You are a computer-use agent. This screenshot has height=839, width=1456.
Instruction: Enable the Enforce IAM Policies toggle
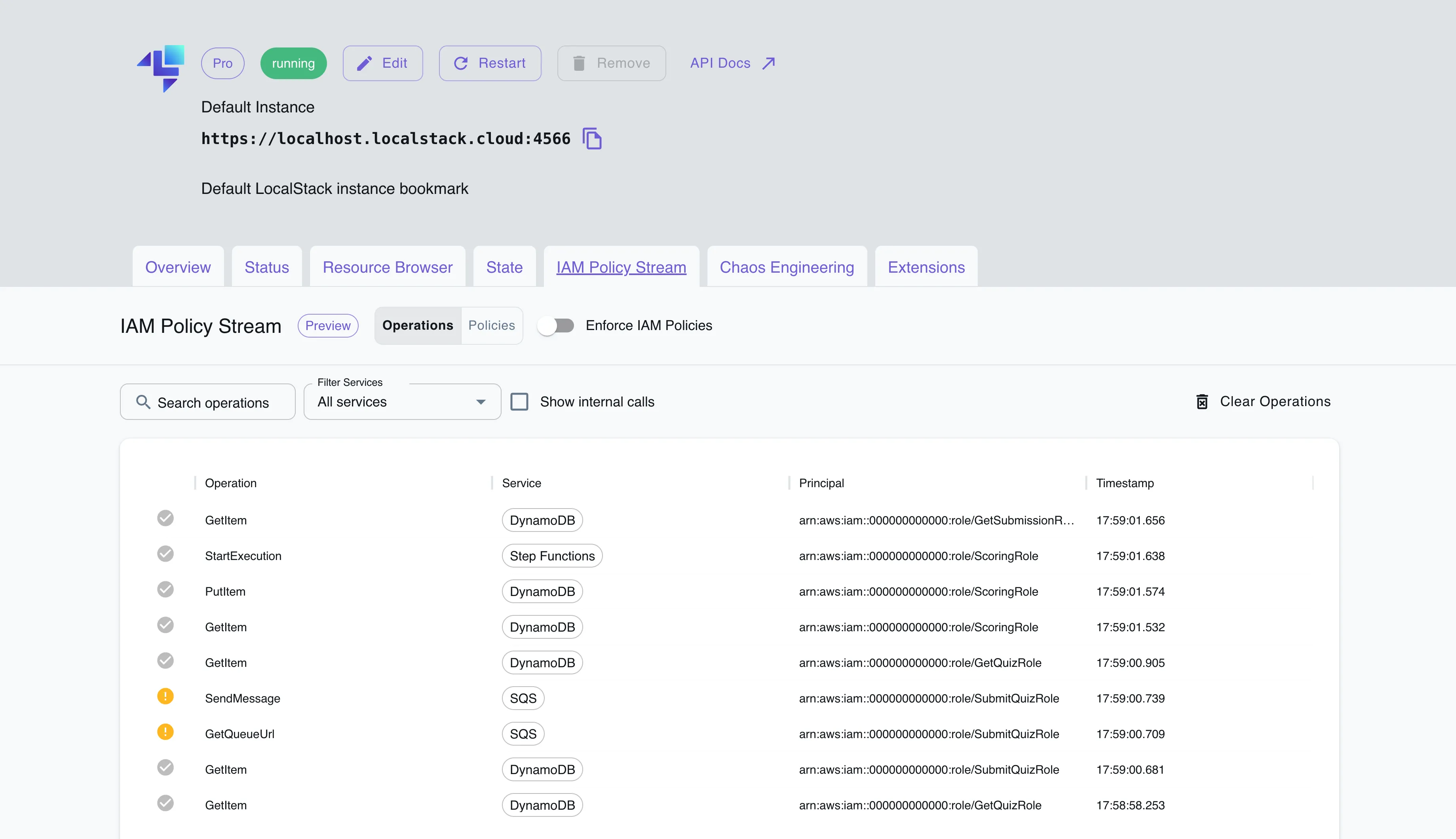tap(556, 326)
